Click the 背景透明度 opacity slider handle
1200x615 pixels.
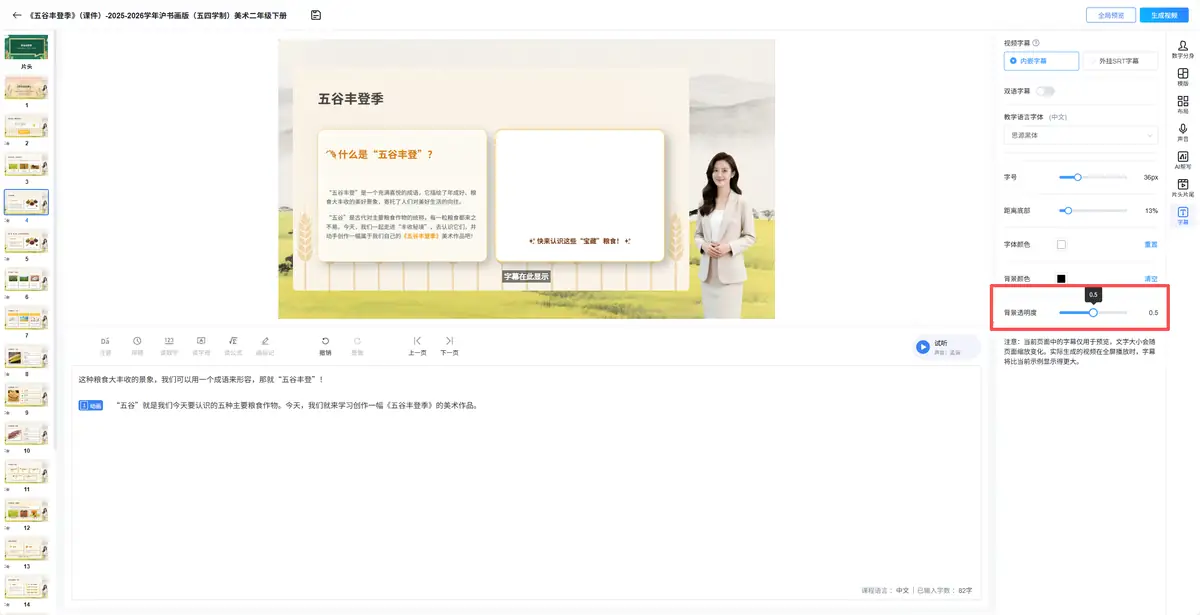[x=1093, y=312]
